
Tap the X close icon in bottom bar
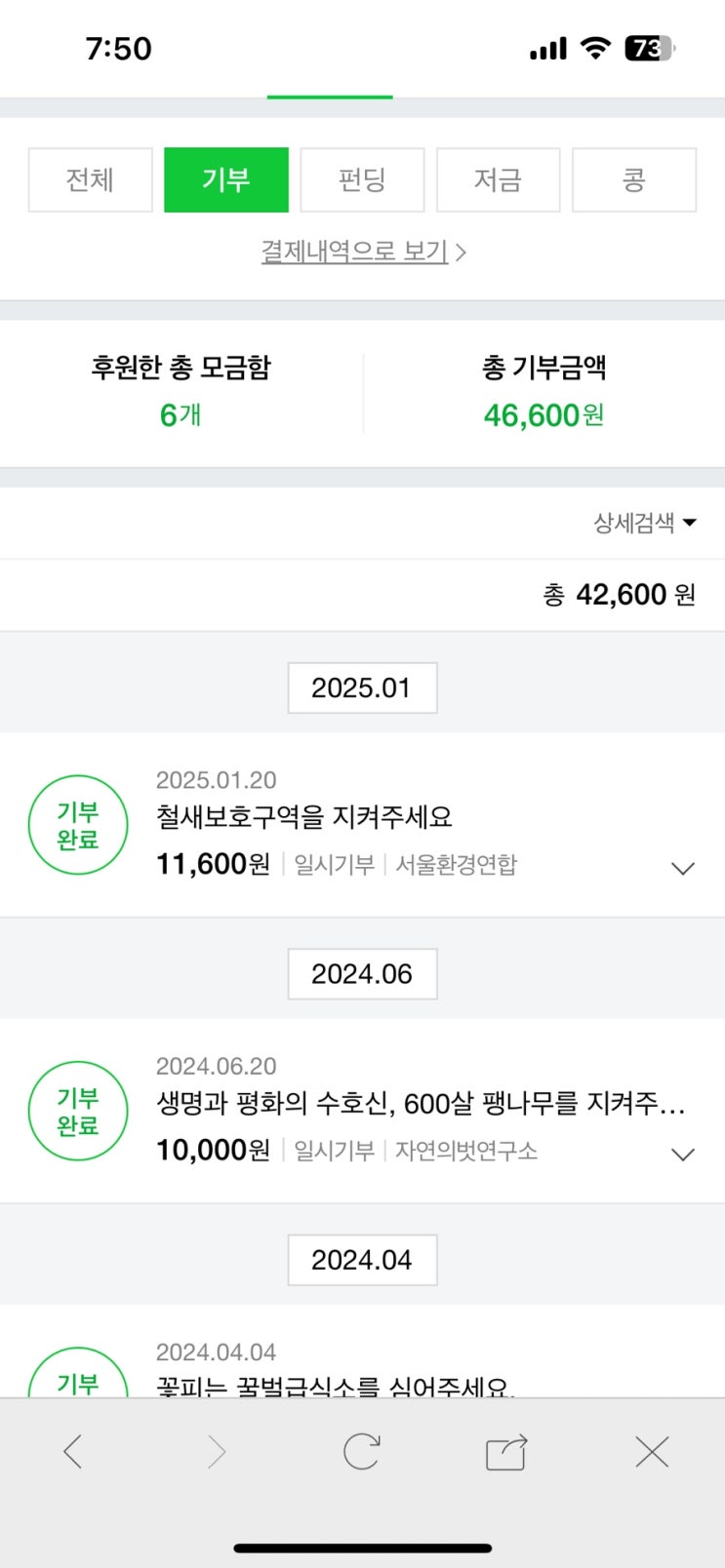point(651,1452)
